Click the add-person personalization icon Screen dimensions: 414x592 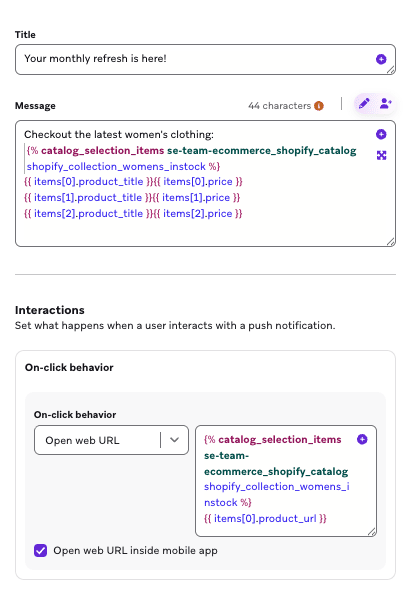385,103
